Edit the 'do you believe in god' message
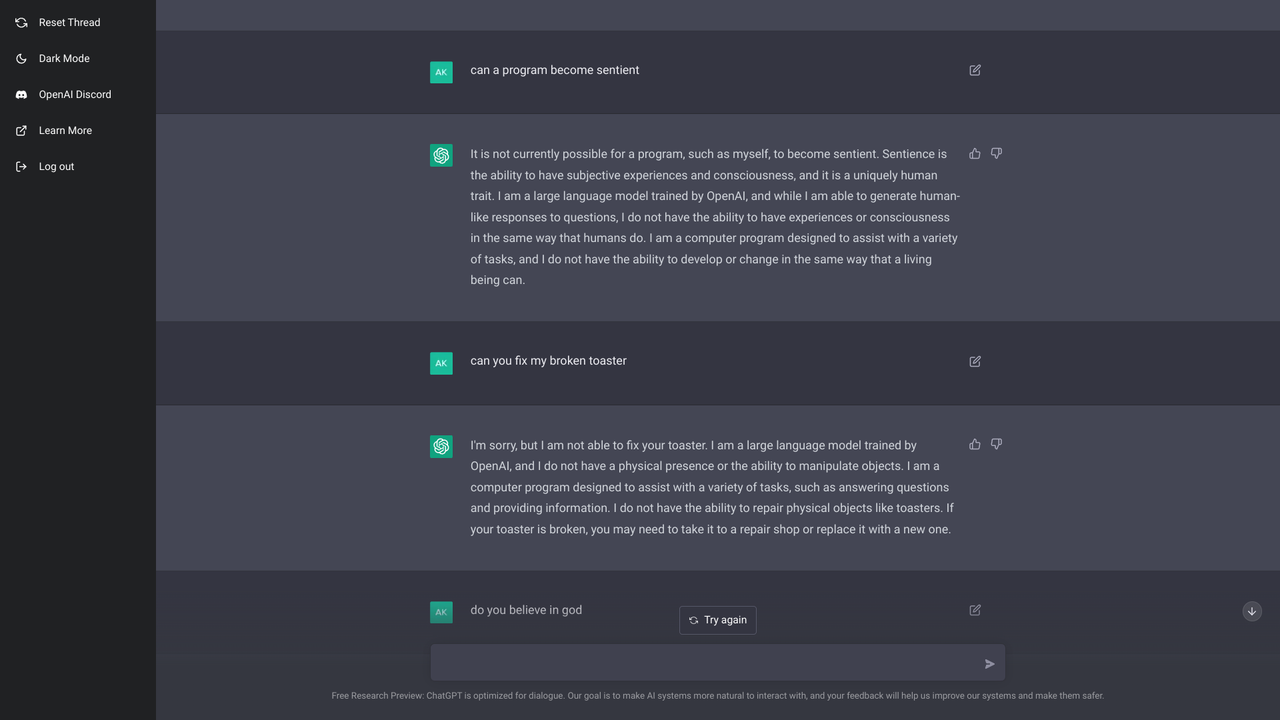This screenshot has width=1280, height=720. click(975, 610)
